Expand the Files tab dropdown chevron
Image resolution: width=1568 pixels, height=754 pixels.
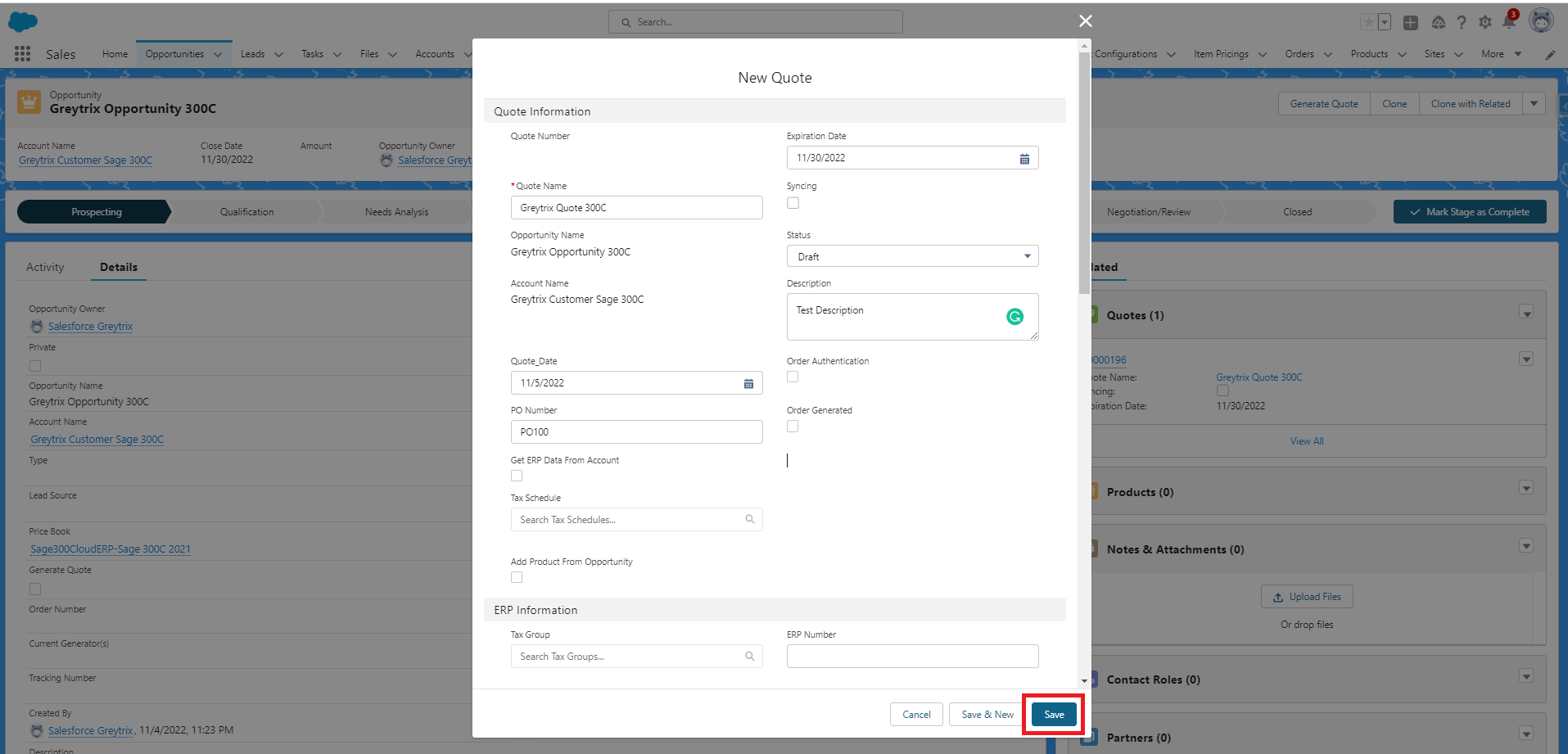392,55
